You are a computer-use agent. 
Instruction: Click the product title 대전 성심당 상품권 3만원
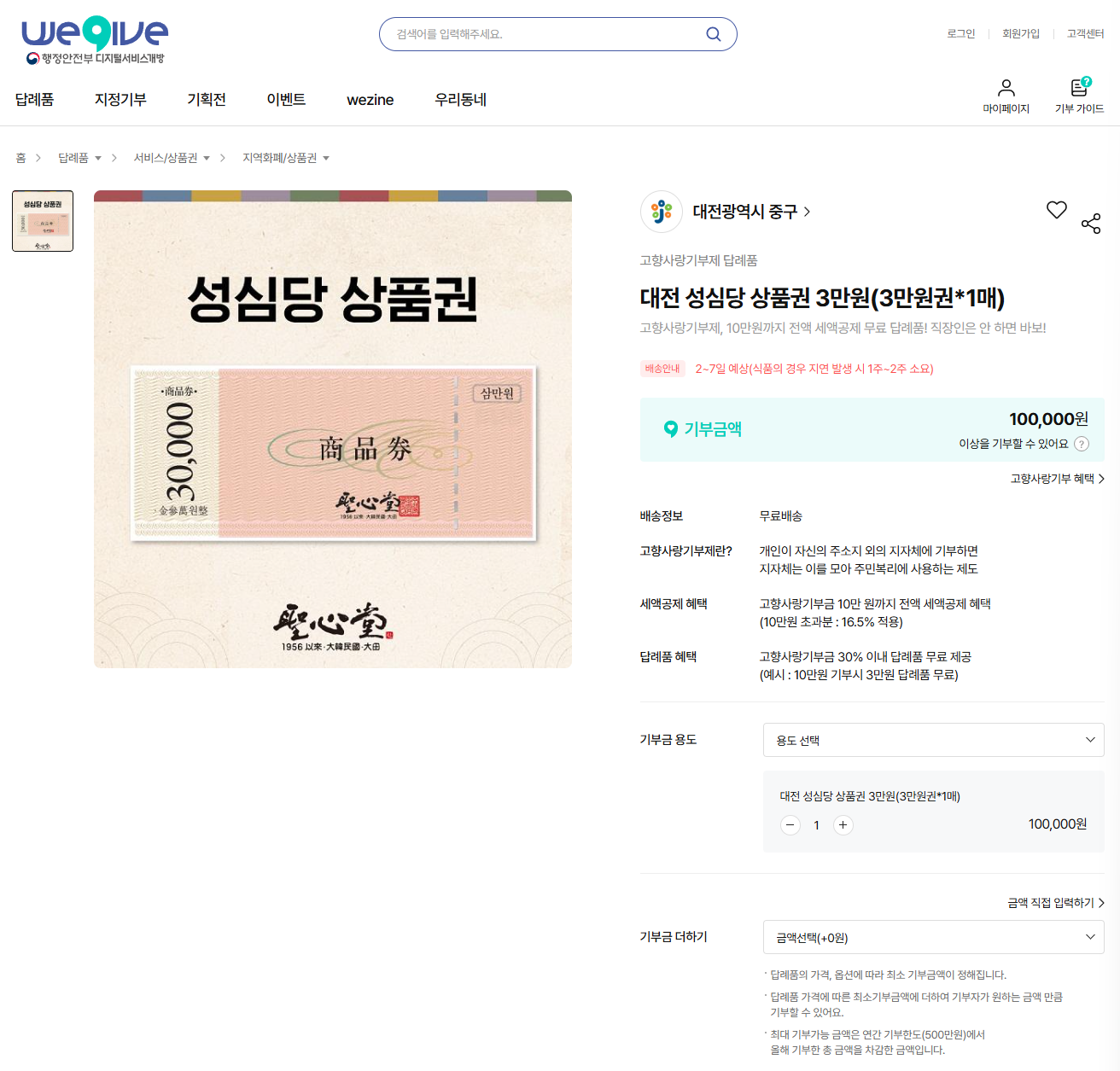point(822,298)
